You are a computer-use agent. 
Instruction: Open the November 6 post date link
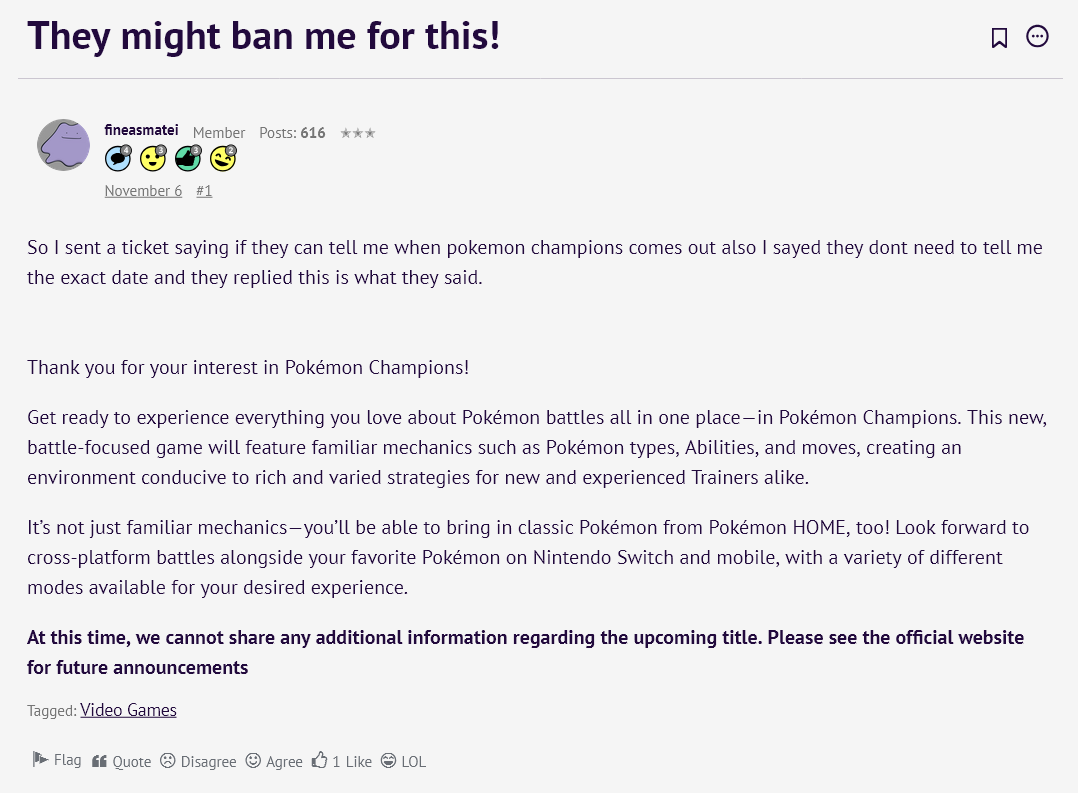(143, 191)
